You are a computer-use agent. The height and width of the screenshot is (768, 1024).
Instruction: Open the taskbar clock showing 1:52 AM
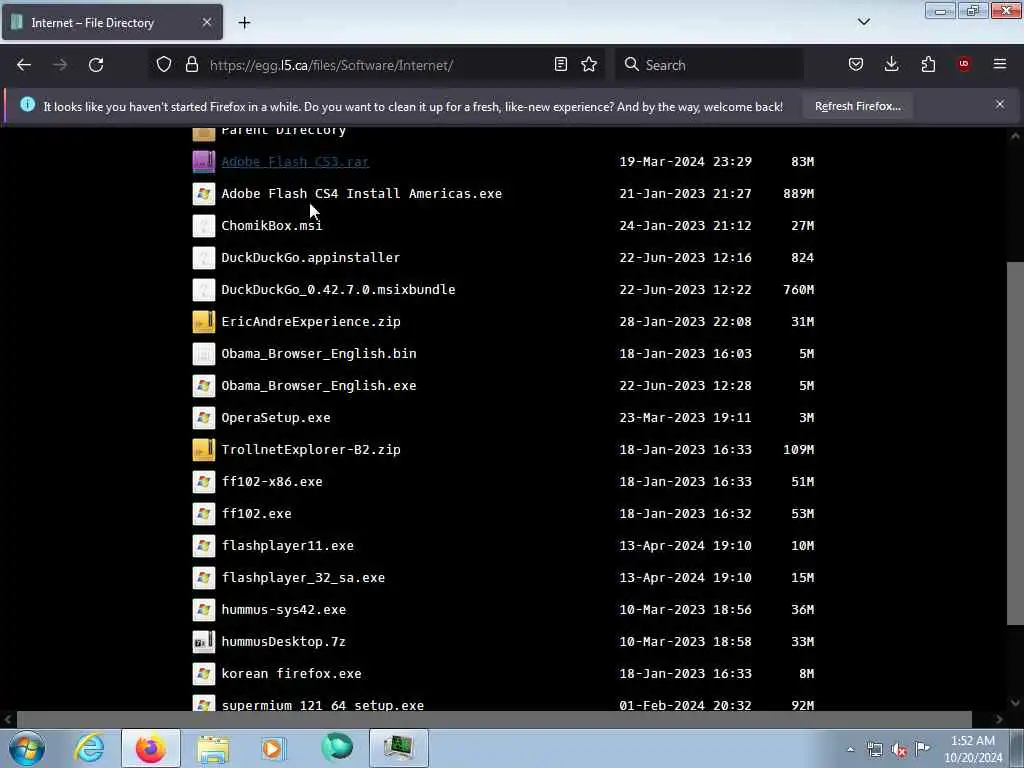coord(973,749)
